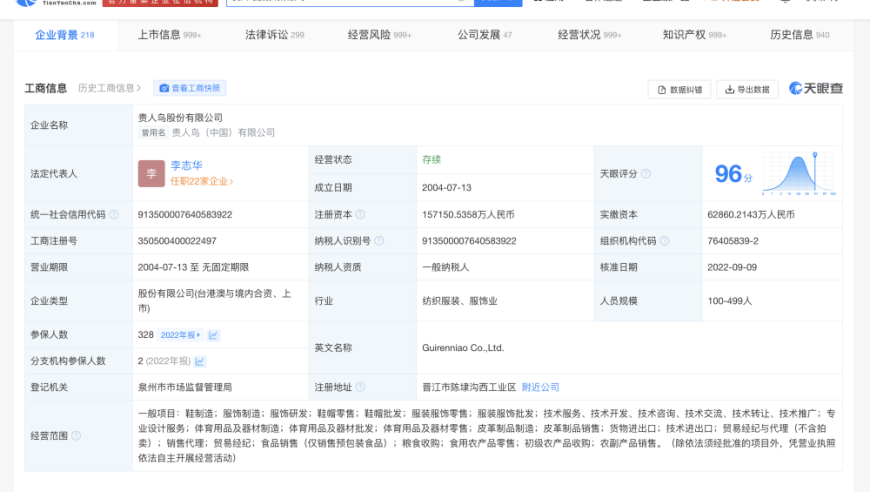870x492 pixels.
Task: Click registration number 350500400022497
Action: click(x=177, y=241)
